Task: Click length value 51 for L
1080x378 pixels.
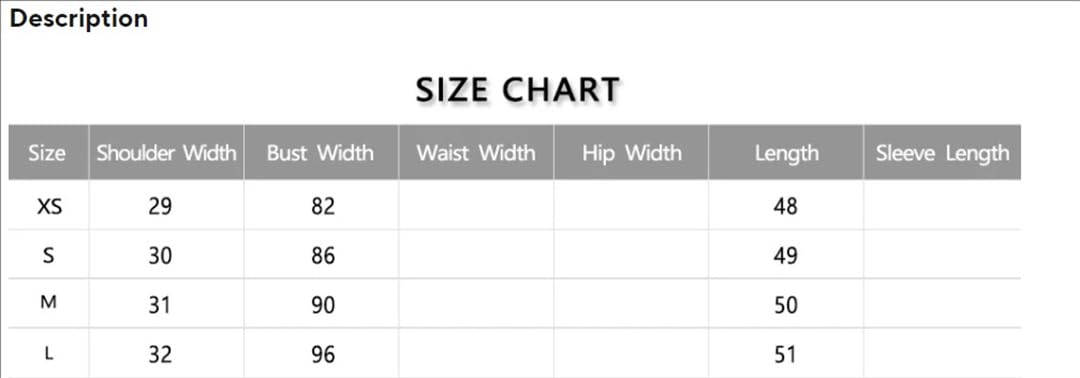Action: [x=785, y=355]
